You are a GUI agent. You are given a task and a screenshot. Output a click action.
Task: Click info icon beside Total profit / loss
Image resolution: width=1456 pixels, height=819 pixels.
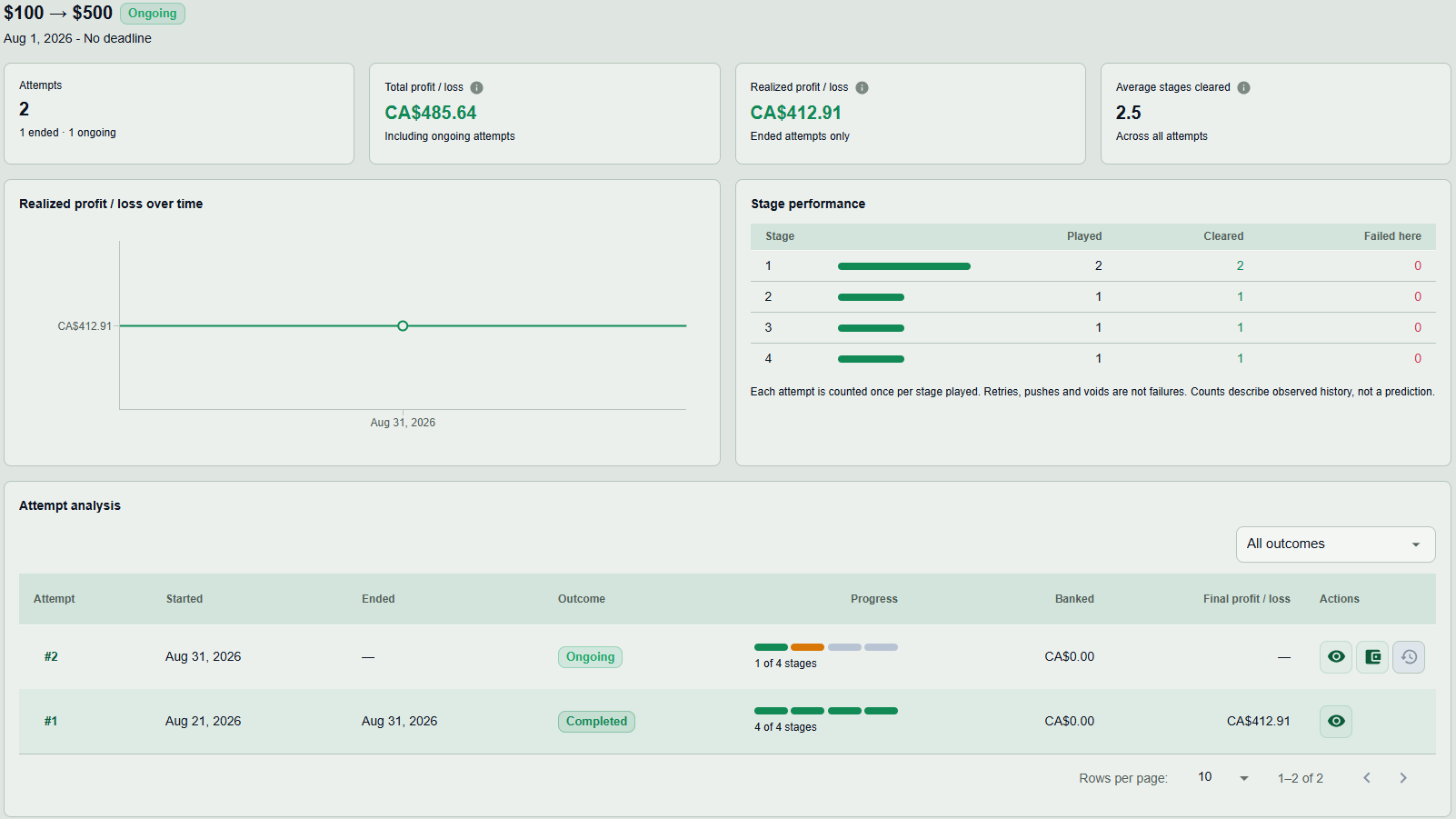click(x=476, y=88)
